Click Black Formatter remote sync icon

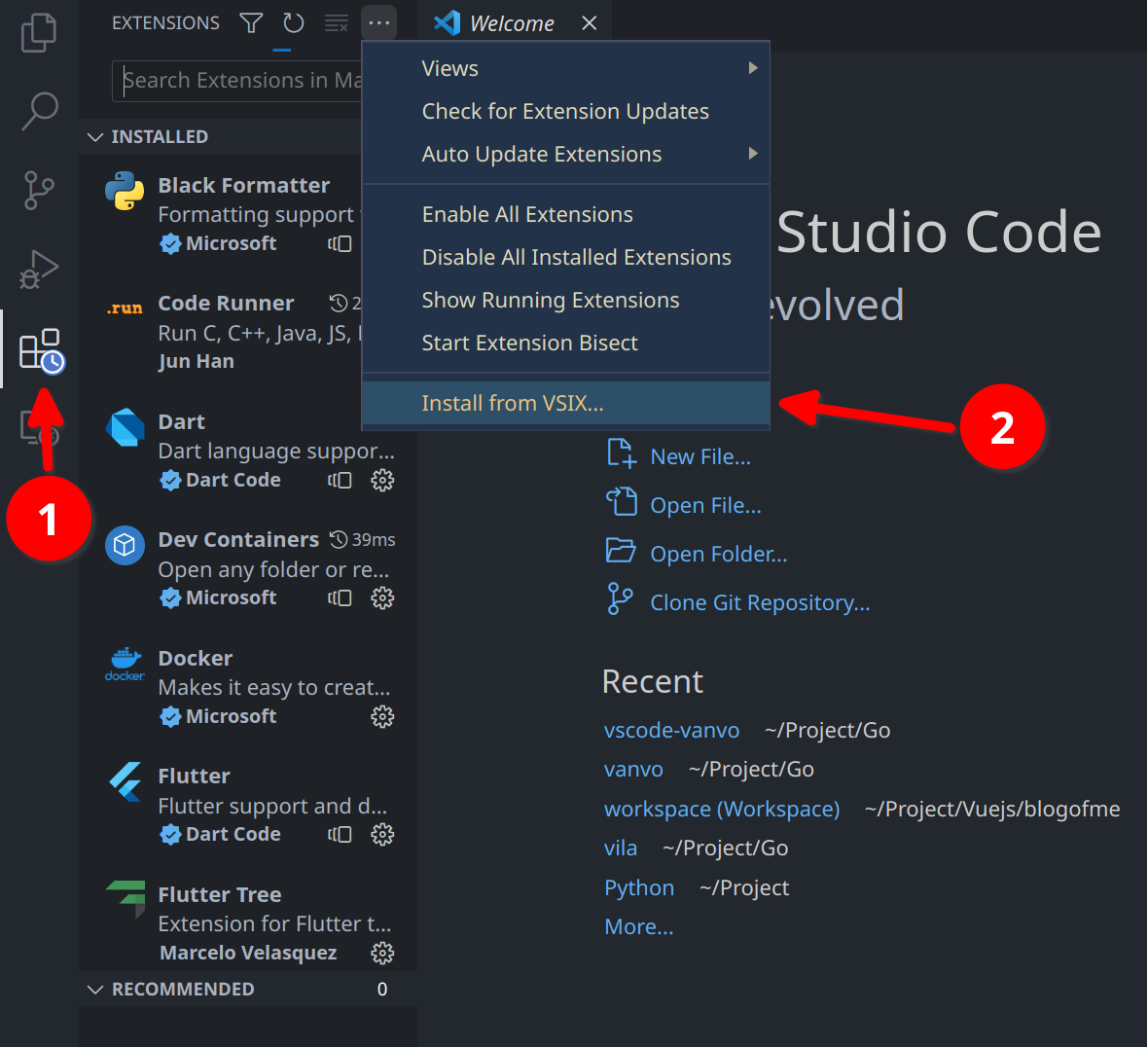click(x=340, y=244)
